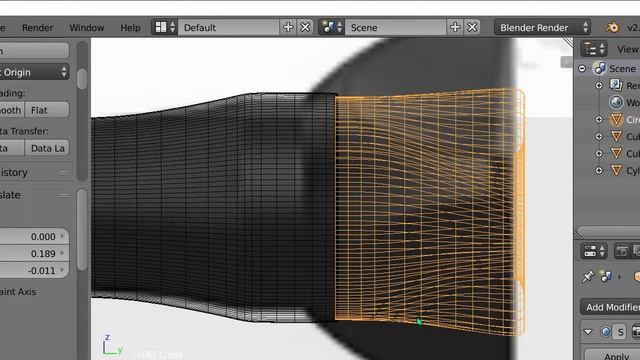Screen dimensions: 640x360
Task: Expand the second Cube object row
Action: pyautogui.click(x=599, y=153)
